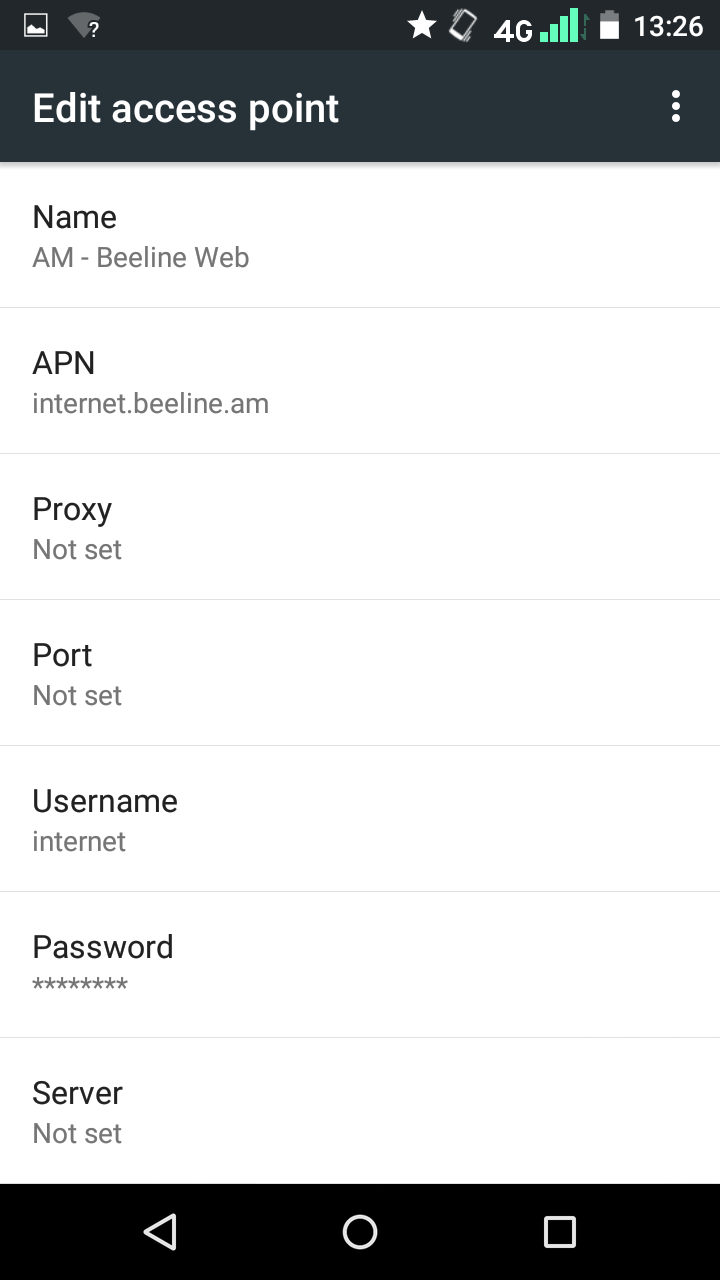Tap the picture notification icon
The height and width of the screenshot is (1280, 720).
[36, 26]
